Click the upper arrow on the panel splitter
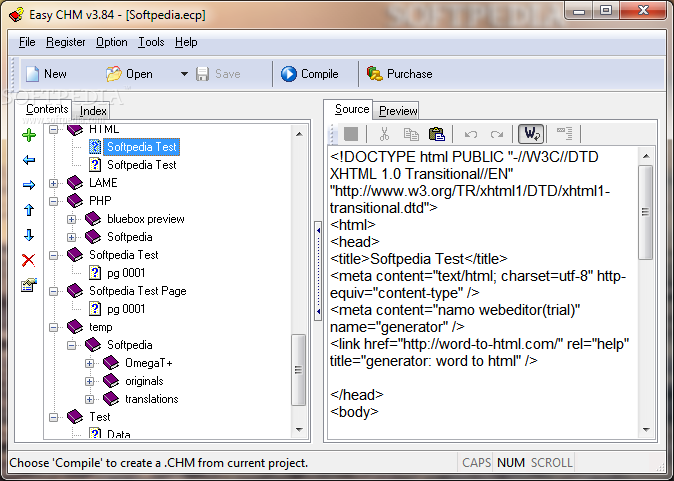Screen dimensions: 674x481 click(x=318, y=230)
